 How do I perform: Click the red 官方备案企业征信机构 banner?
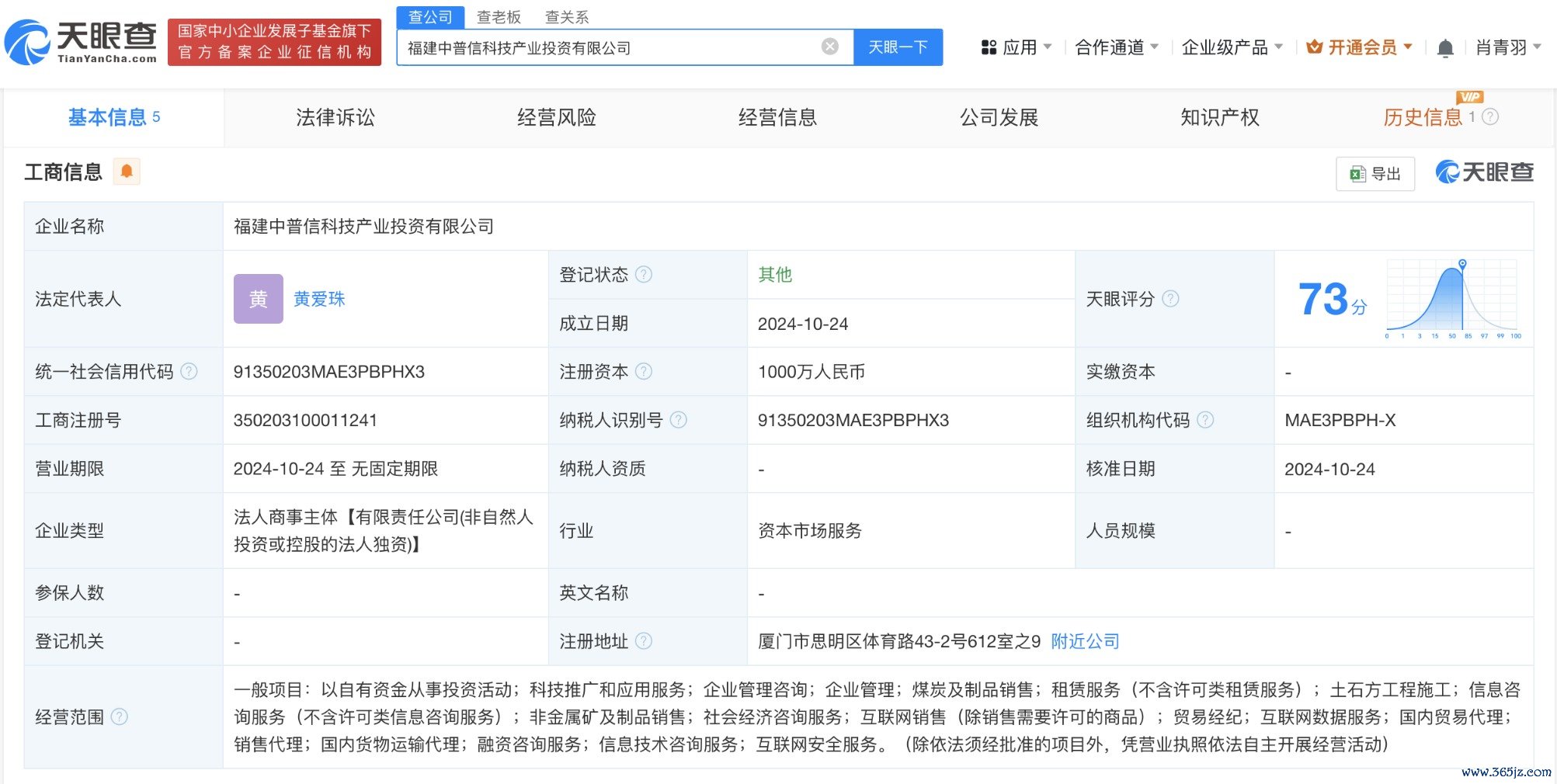(274, 42)
